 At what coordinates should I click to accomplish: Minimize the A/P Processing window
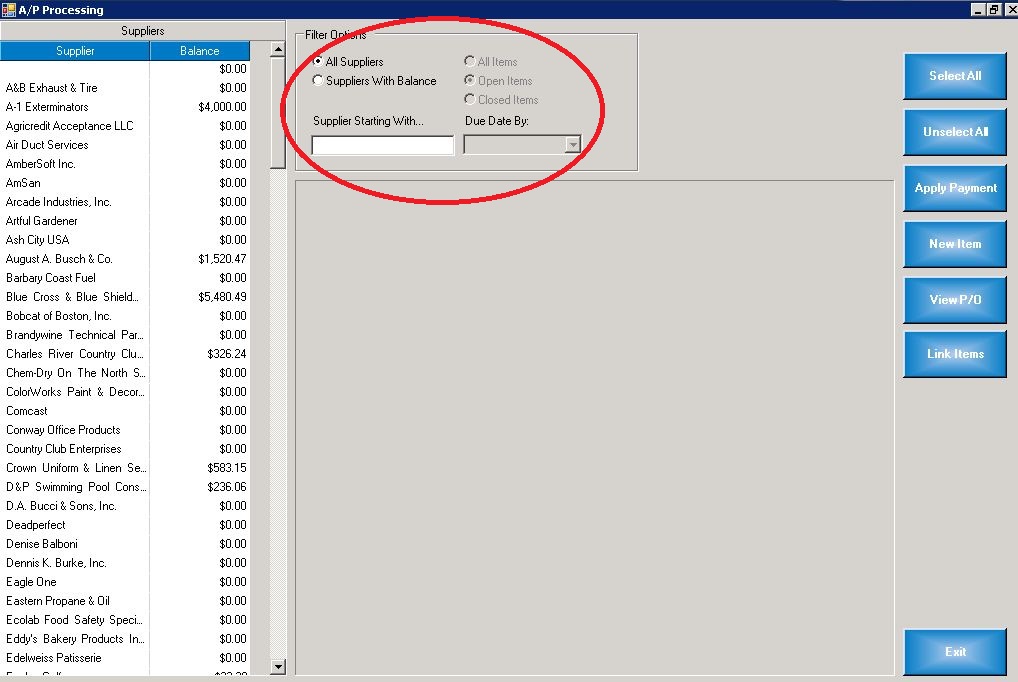(978, 9)
